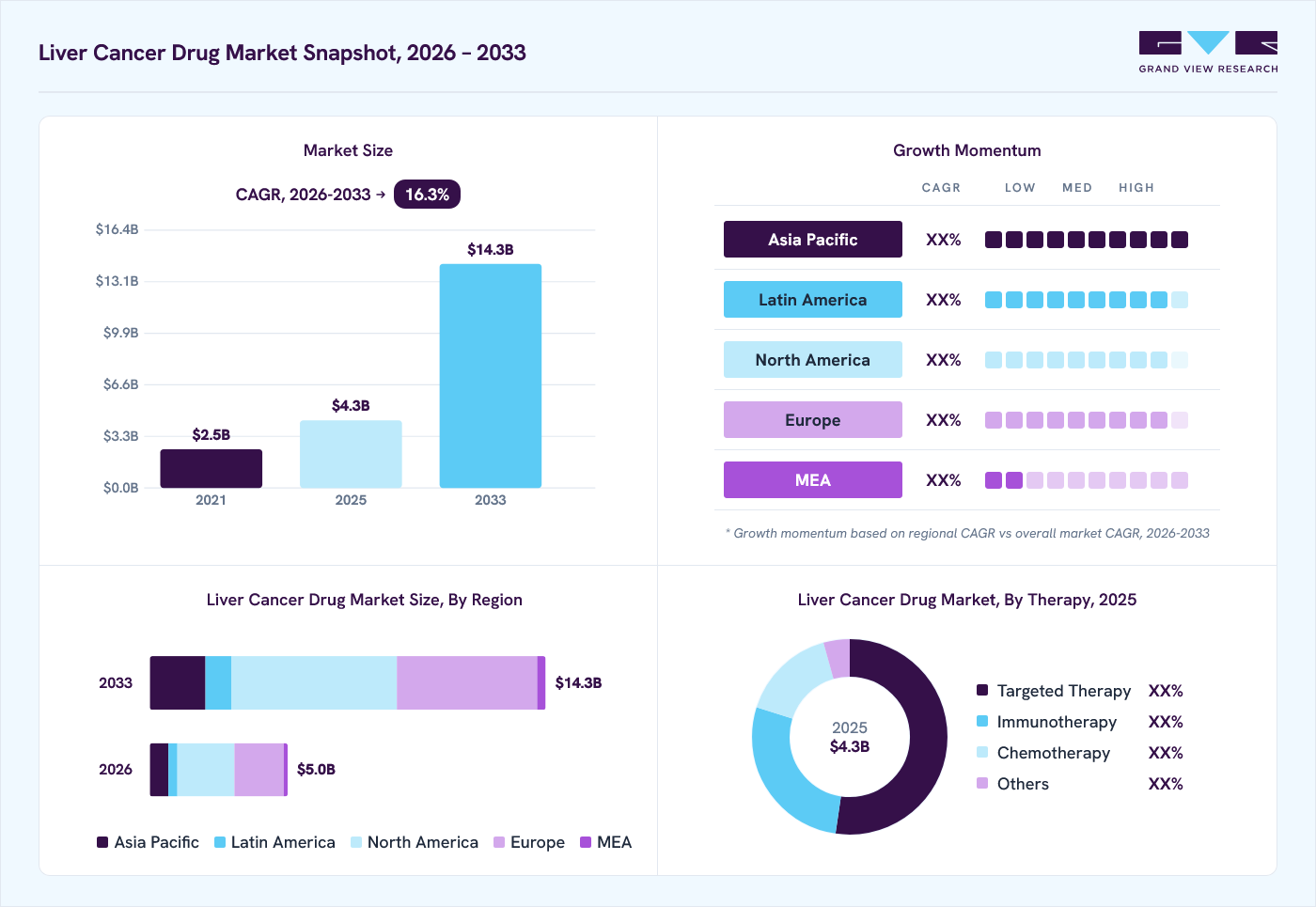Click the Targeted Therapy legend swatch
This screenshot has height=907, width=1316.
(982, 690)
